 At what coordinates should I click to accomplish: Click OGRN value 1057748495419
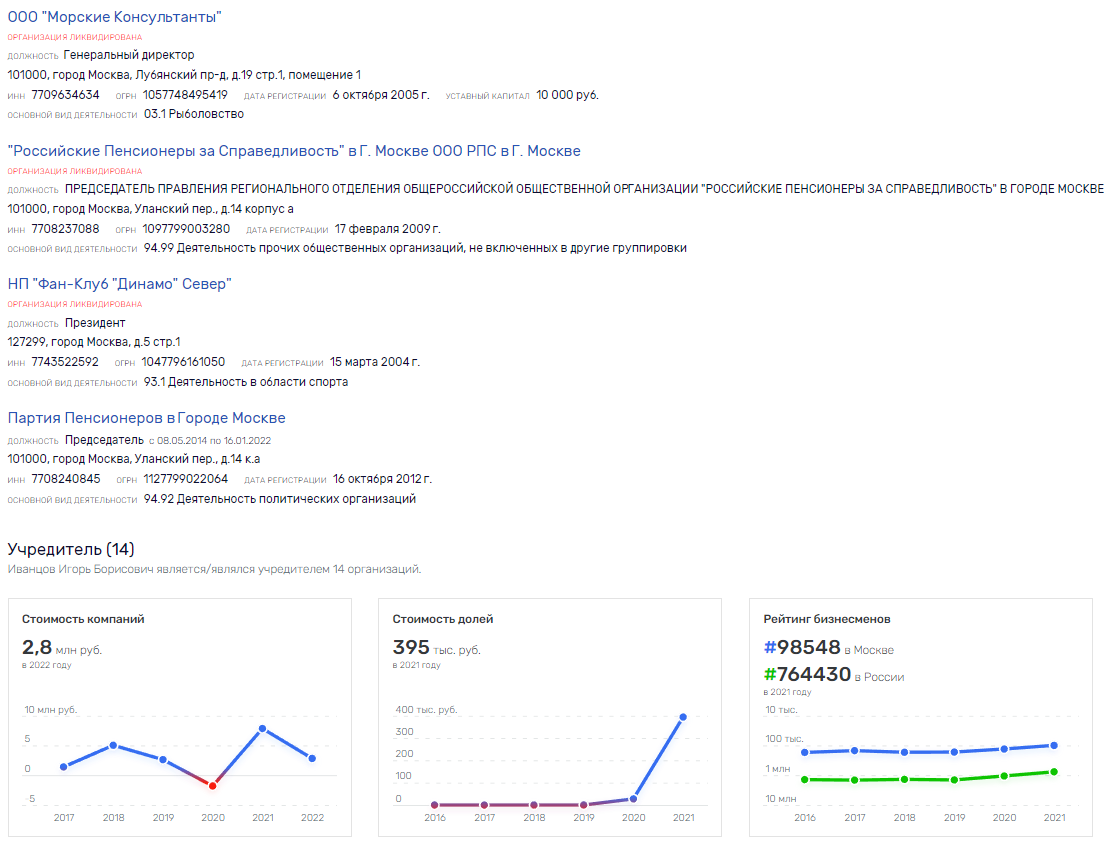click(185, 95)
